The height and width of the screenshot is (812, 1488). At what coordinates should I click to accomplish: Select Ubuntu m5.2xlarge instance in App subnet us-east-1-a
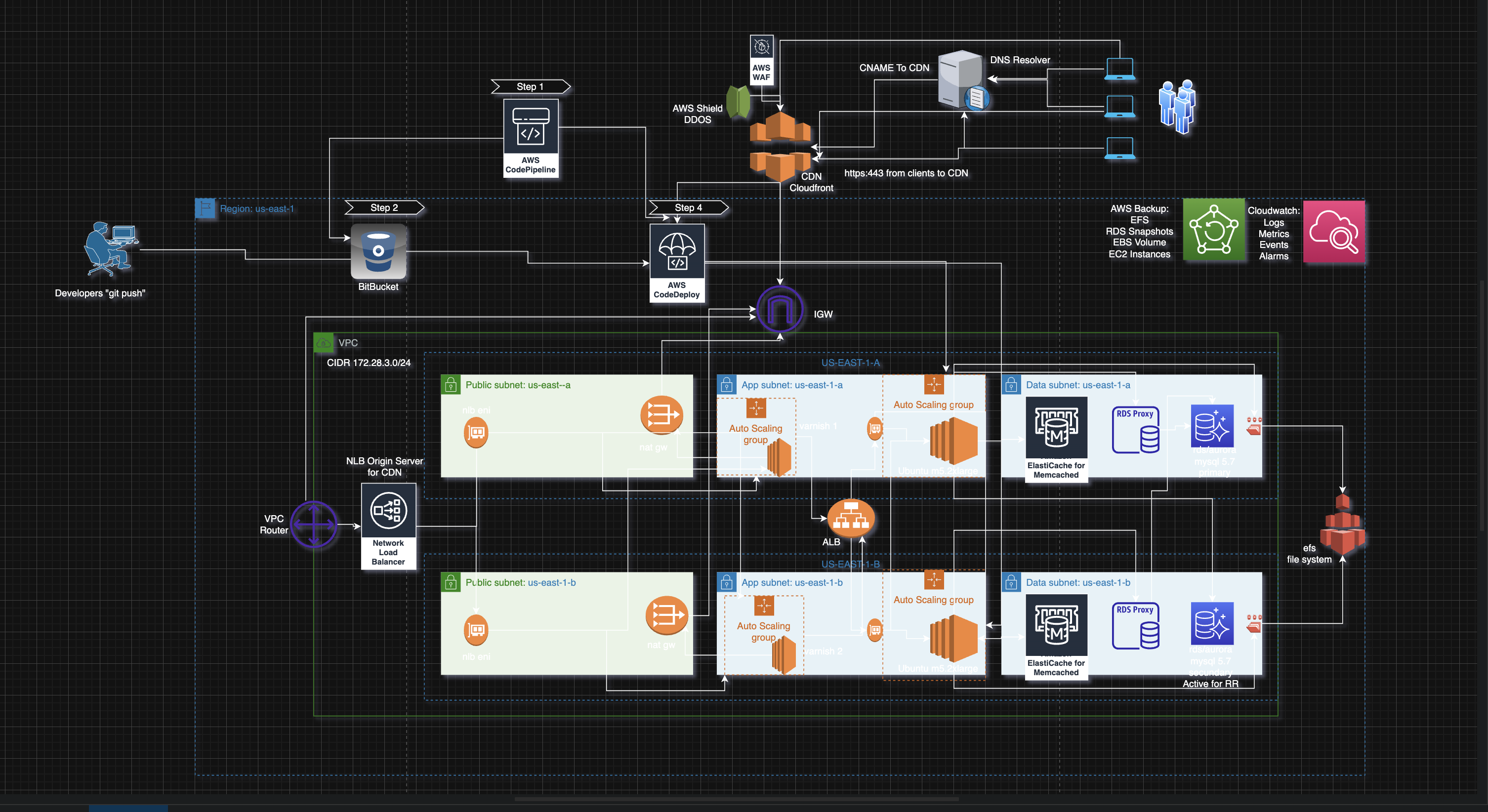(953, 441)
